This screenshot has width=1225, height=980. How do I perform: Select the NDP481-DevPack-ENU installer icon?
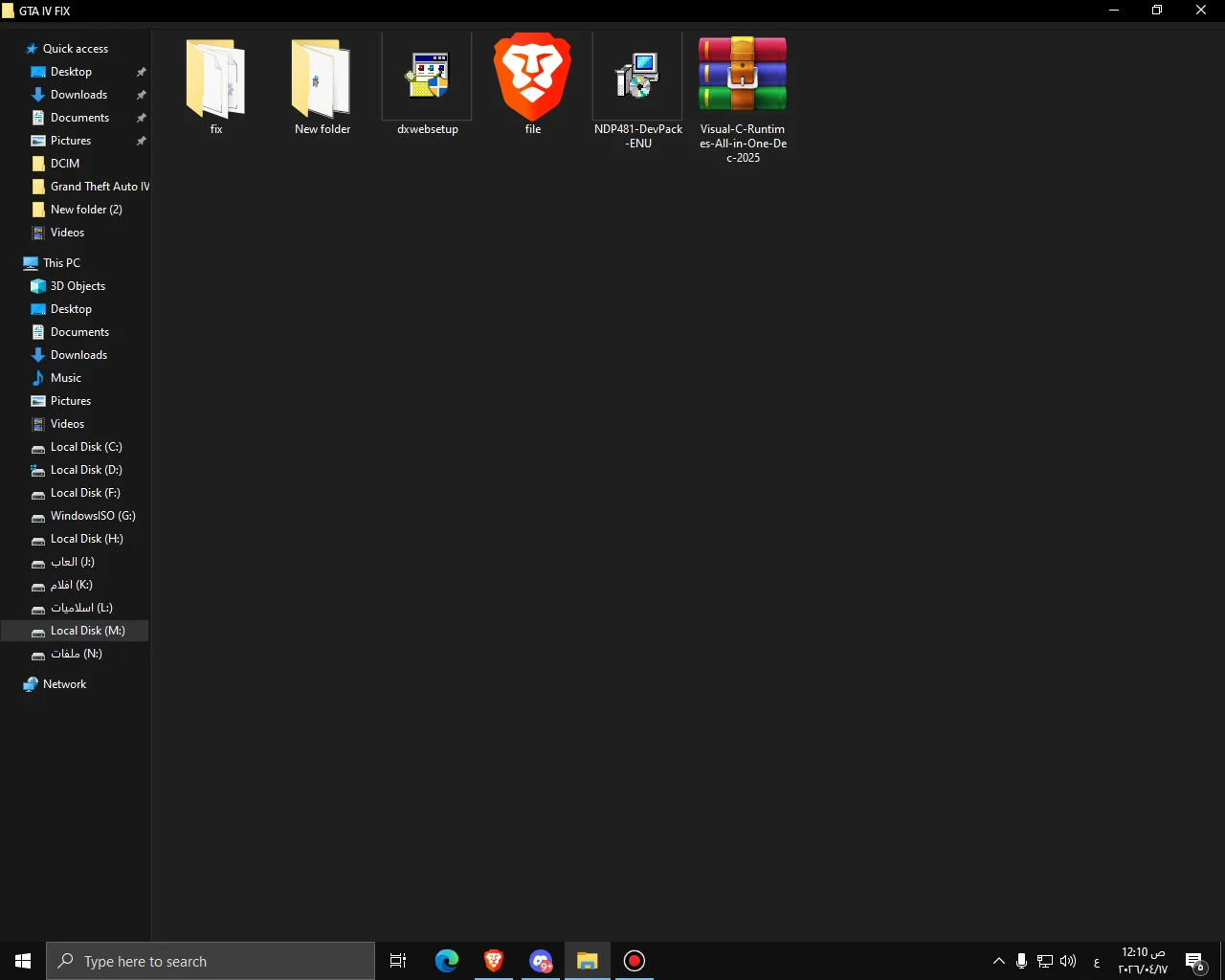click(x=637, y=77)
